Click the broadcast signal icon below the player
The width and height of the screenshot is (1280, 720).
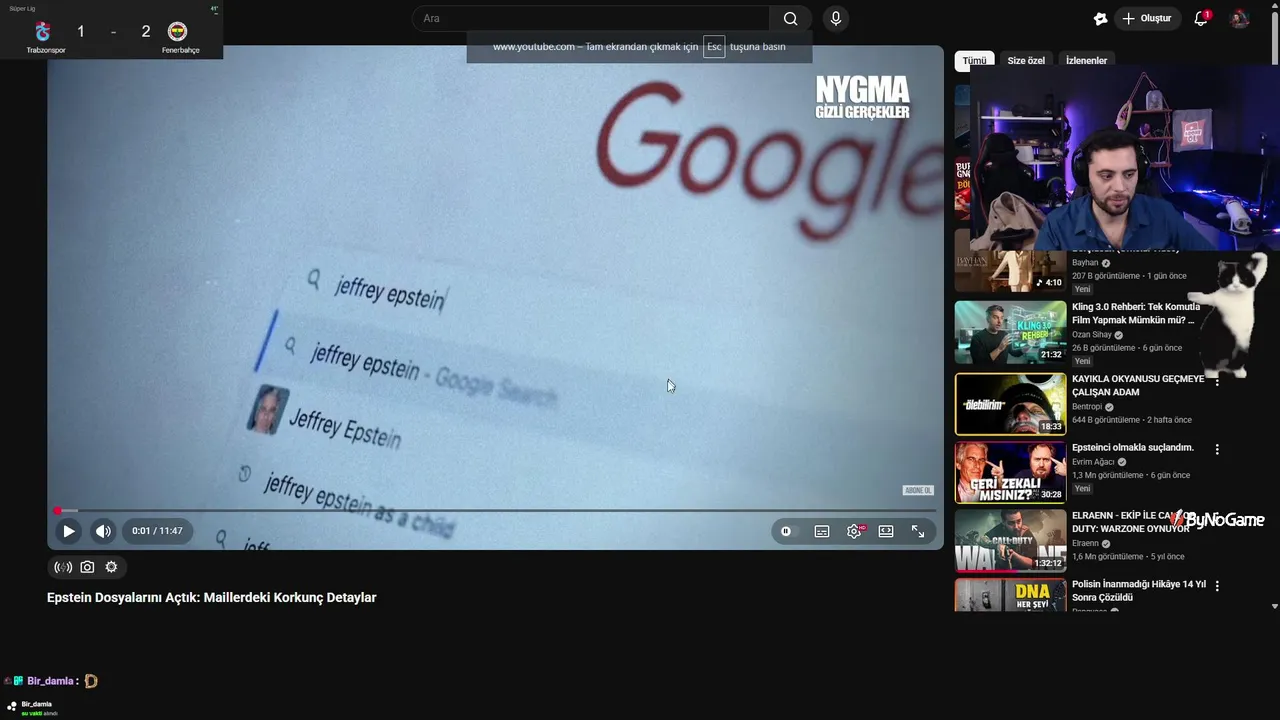[x=63, y=567]
